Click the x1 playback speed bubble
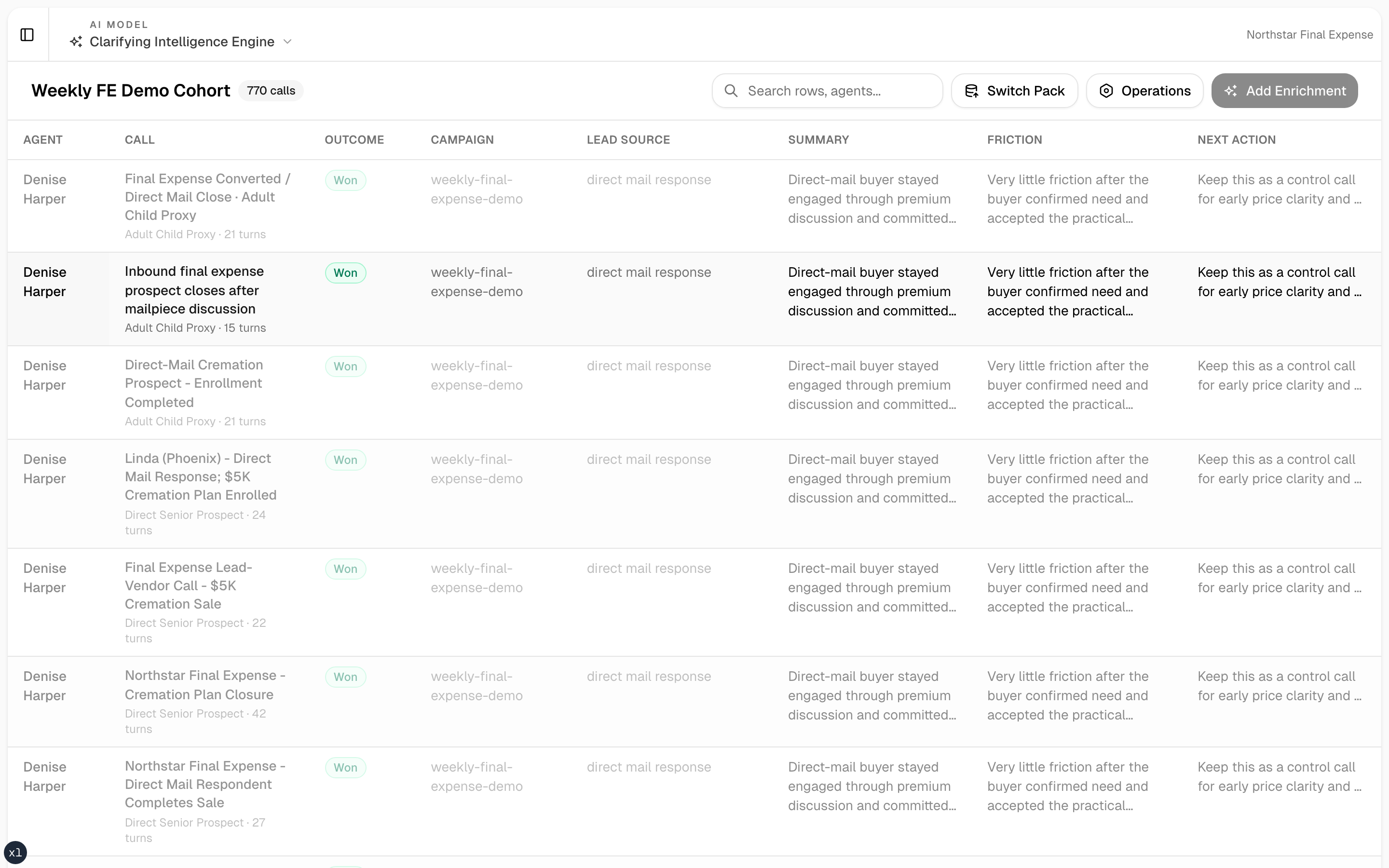The width and height of the screenshot is (1389, 868). [15, 852]
